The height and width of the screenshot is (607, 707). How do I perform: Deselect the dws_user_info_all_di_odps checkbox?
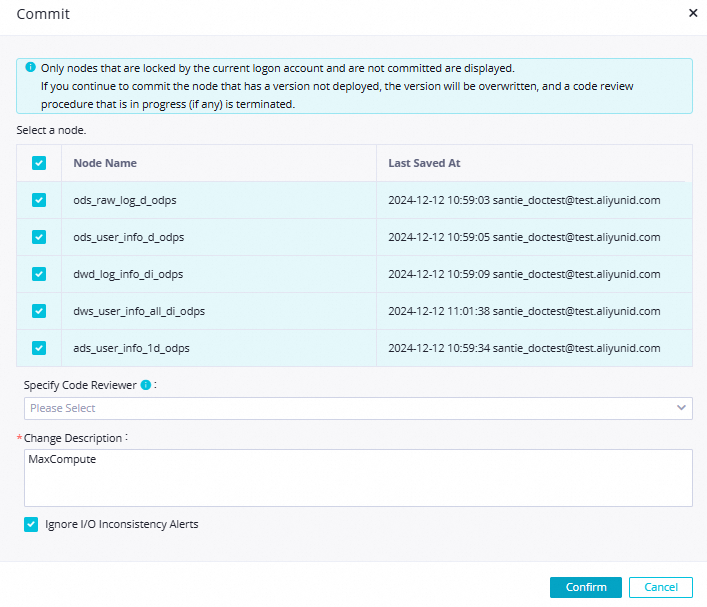tap(39, 311)
